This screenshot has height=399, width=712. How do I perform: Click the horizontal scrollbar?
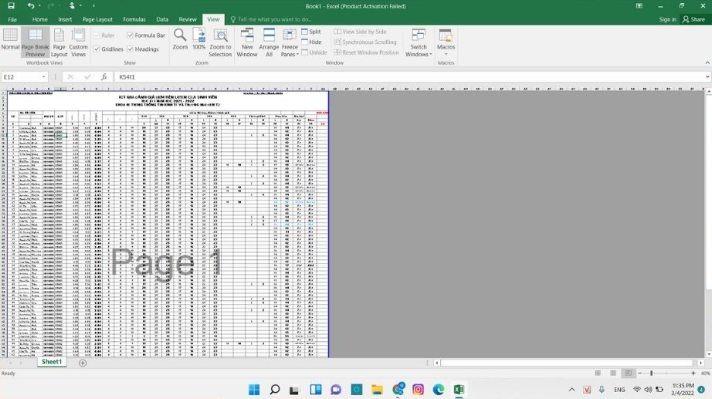pos(566,363)
